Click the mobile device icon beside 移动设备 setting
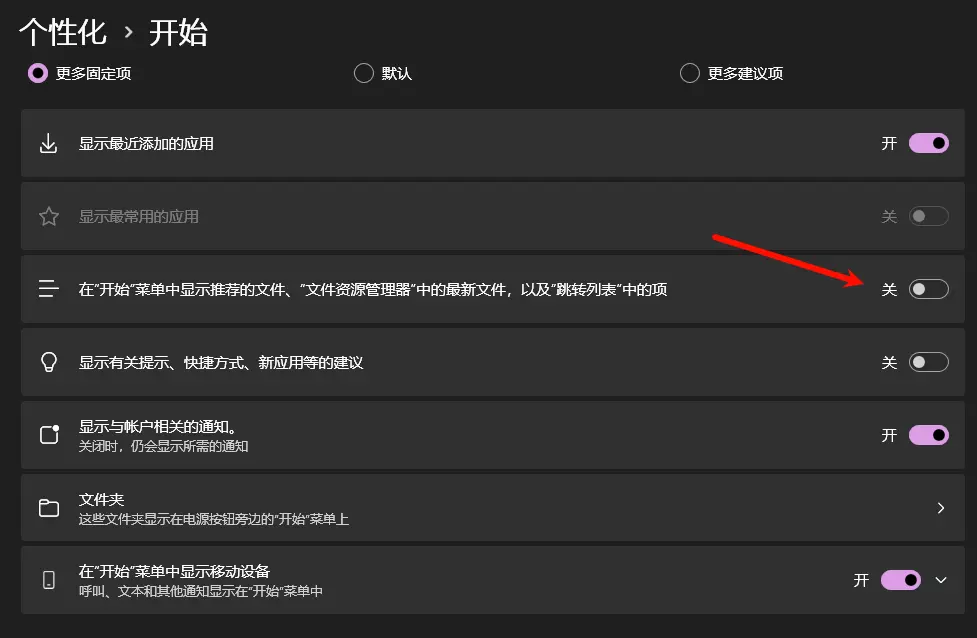This screenshot has width=977, height=638. click(x=48, y=580)
